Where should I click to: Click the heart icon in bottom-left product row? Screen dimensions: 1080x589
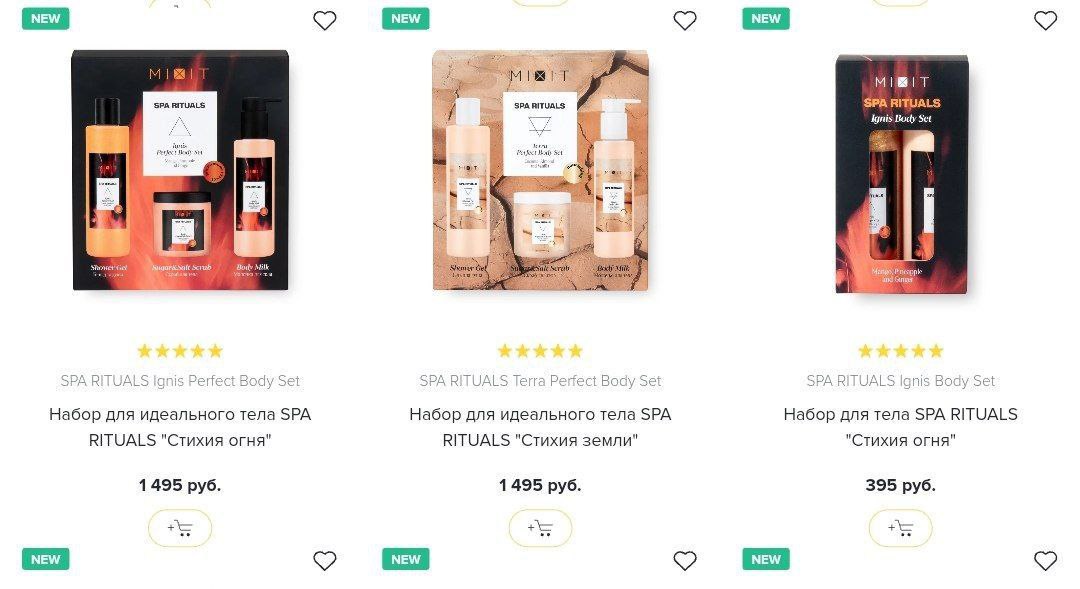(x=324, y=561)
